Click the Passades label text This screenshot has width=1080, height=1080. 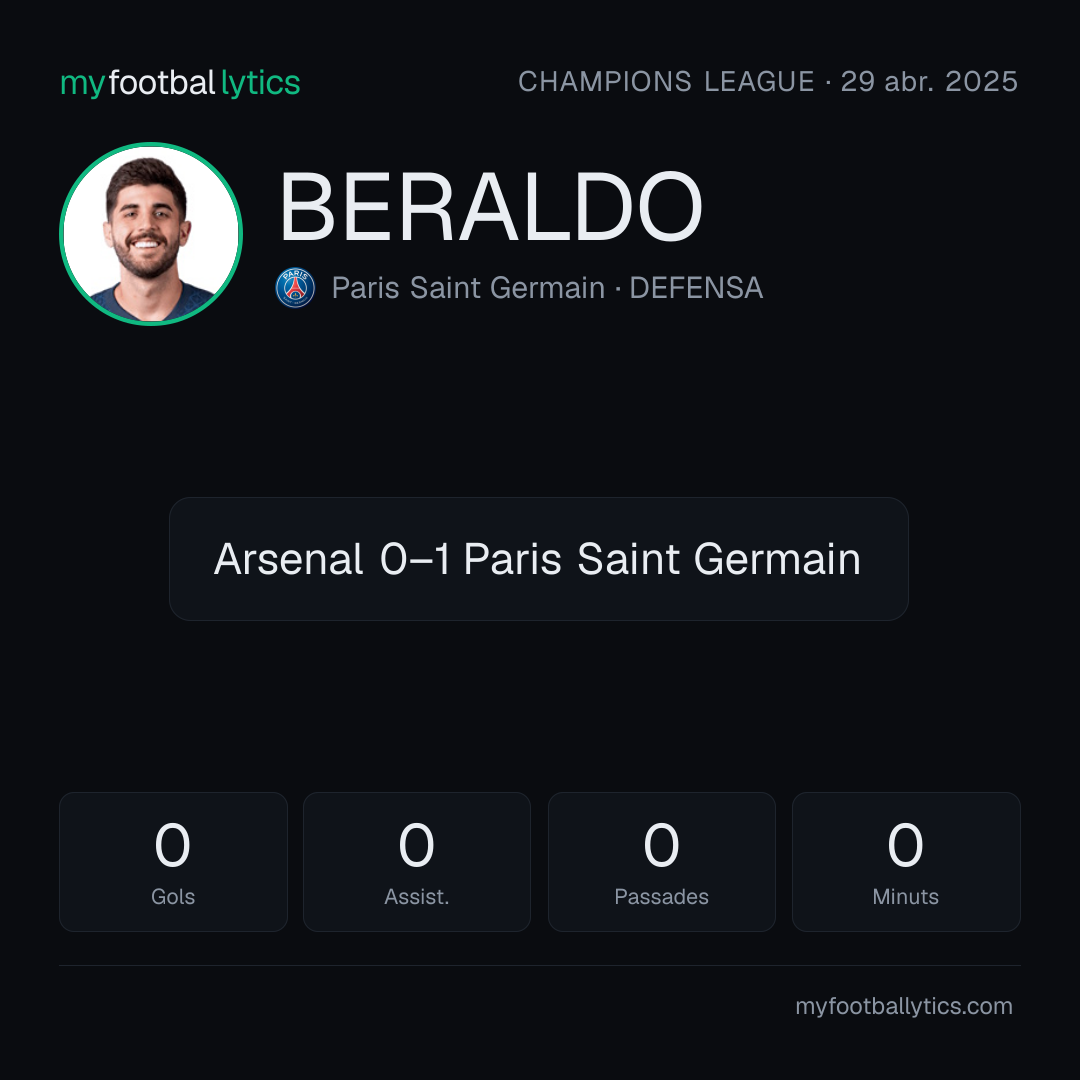click(661, 897)
